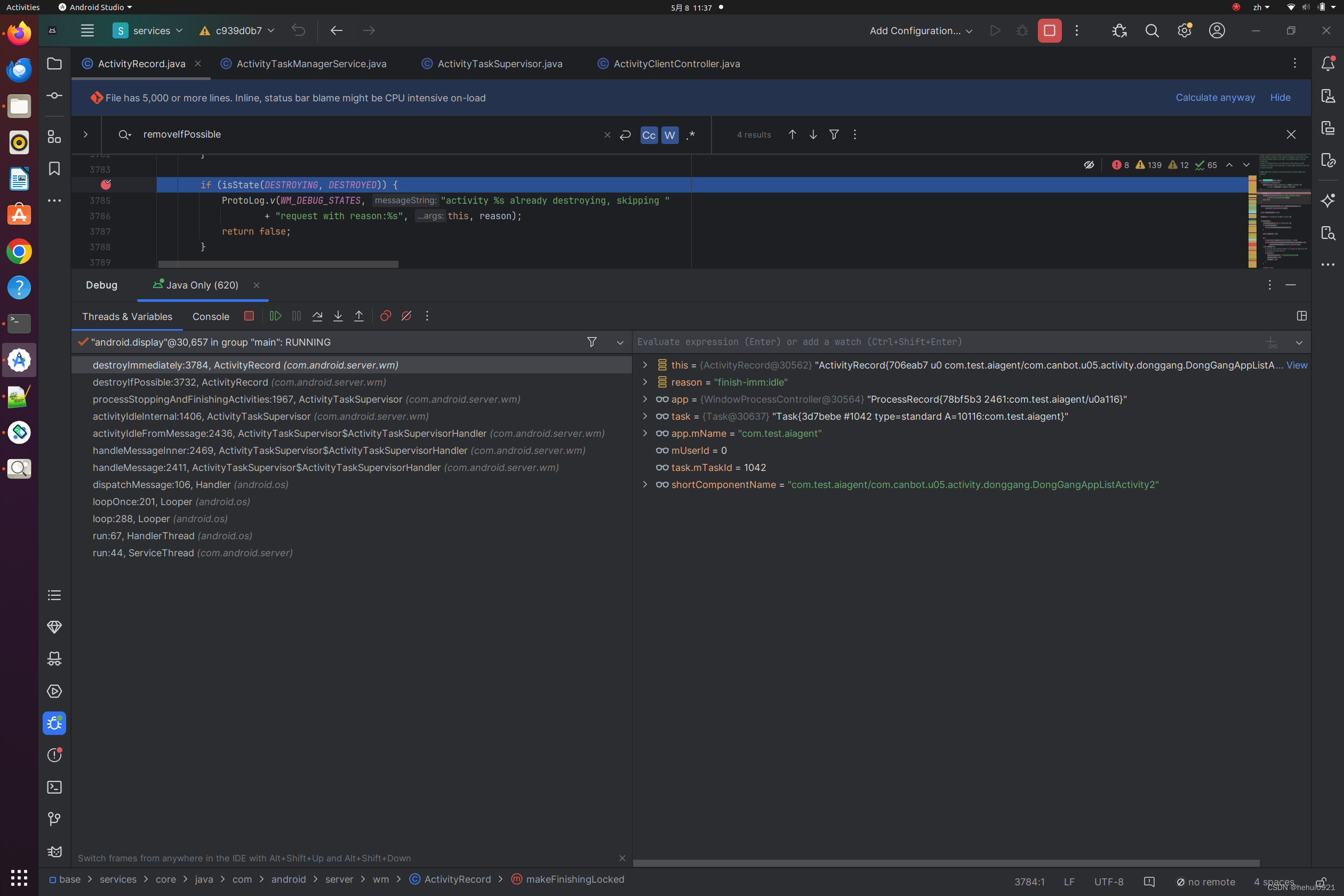Go to the next search occurrence
The image size is (1344, 896).
coord(813,134)
